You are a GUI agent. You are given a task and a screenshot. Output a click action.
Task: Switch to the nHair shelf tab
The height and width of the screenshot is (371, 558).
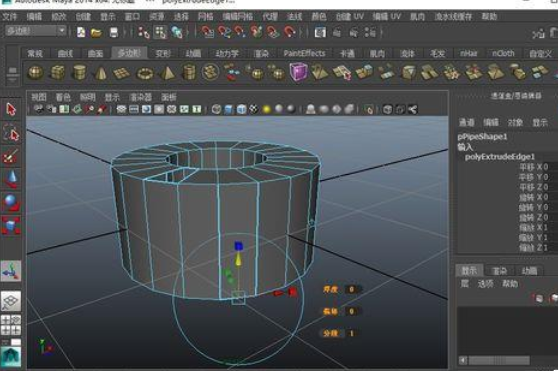(x=468, y=53)
